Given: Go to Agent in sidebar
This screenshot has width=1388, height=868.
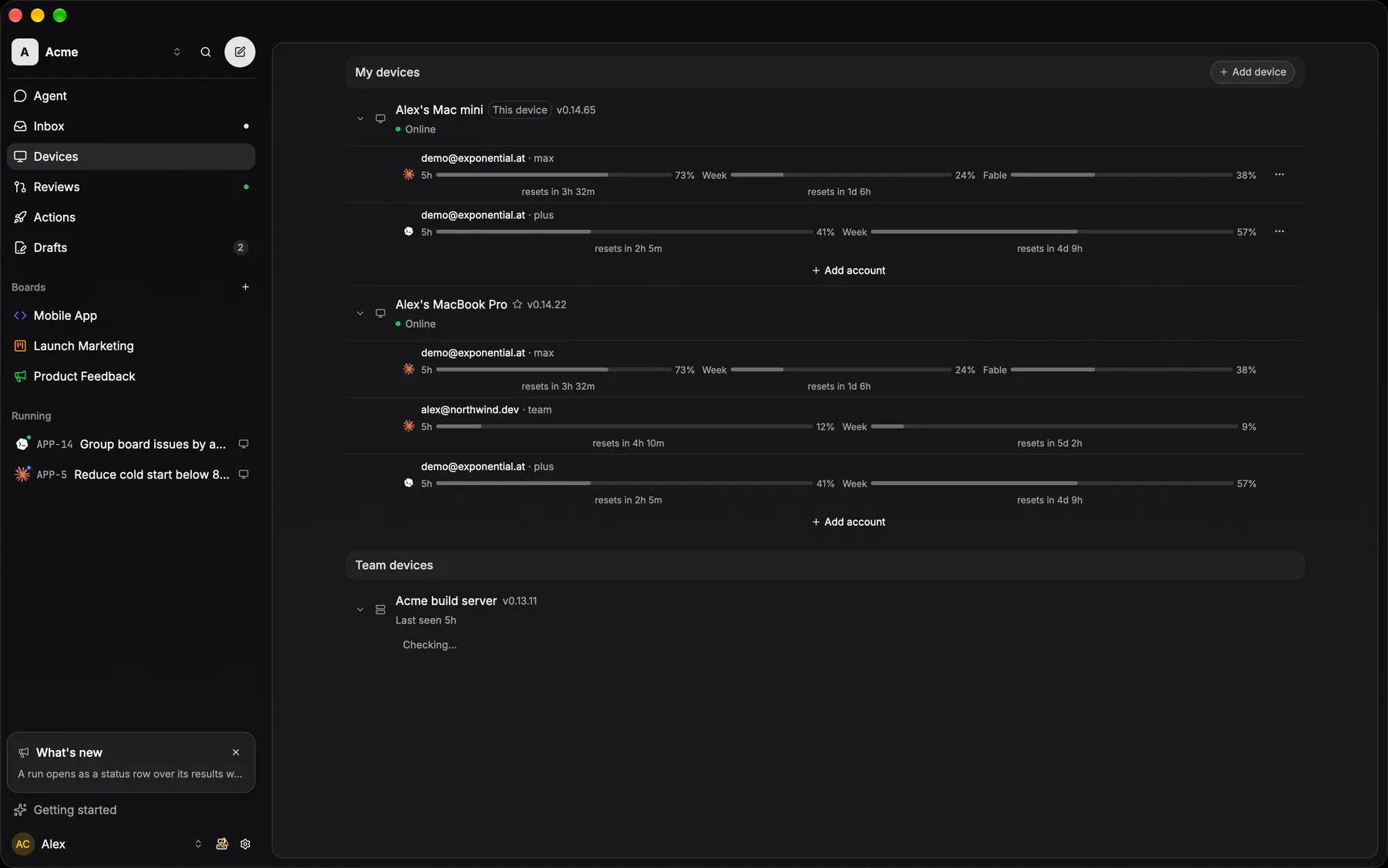Looking at the screenshot, I should tap(131, 96).
